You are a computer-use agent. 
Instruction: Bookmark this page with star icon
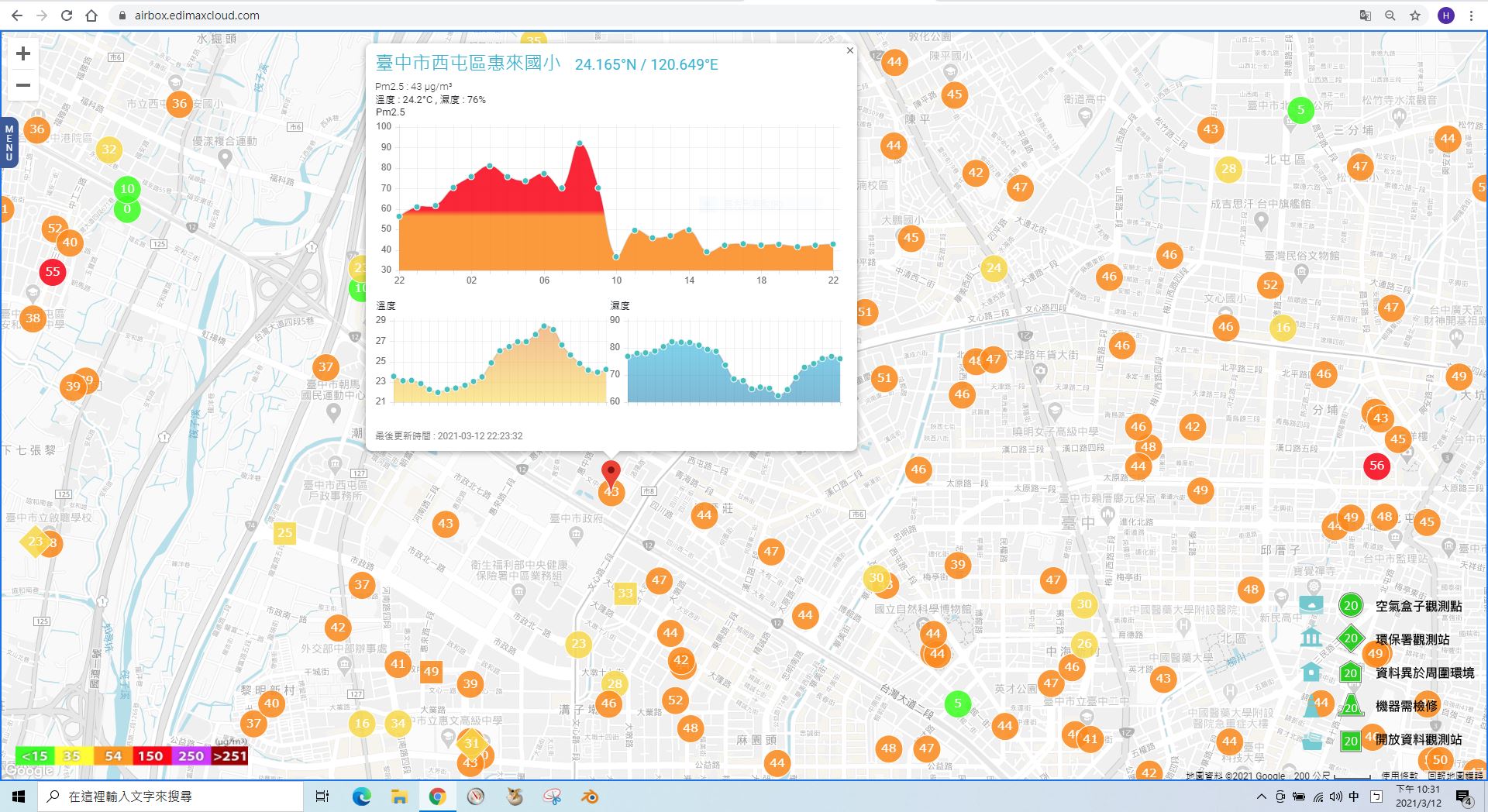pyautogui.click(x=1415, y=15)
